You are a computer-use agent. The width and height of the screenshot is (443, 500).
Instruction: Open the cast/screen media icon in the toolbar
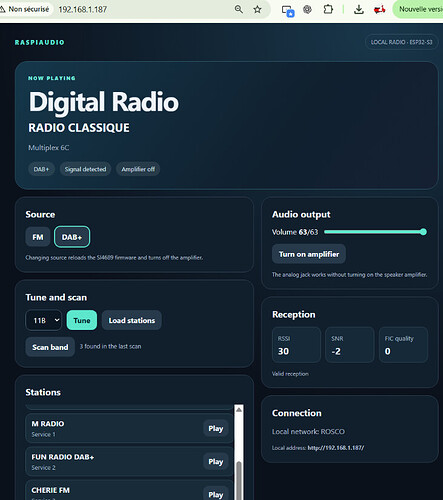click(x=288, y=10)
